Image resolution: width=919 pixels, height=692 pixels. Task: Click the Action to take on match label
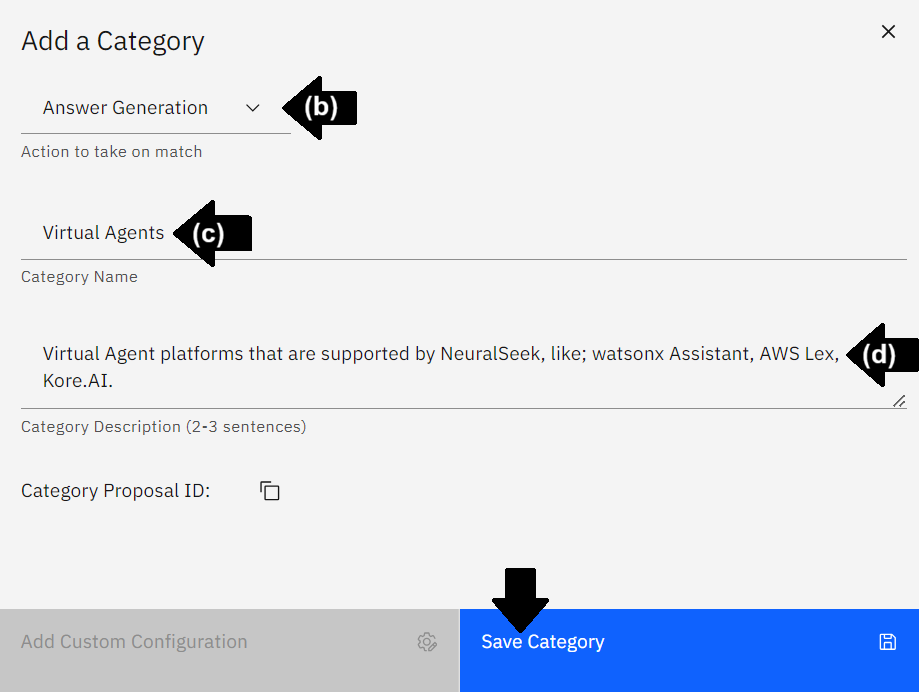111,152
